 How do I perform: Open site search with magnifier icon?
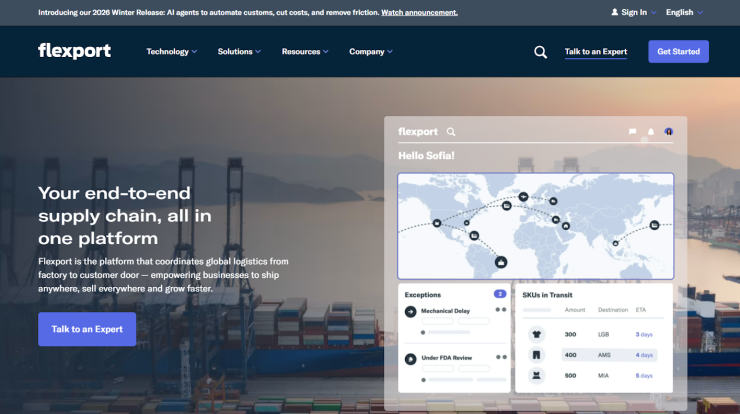point(540,52)
